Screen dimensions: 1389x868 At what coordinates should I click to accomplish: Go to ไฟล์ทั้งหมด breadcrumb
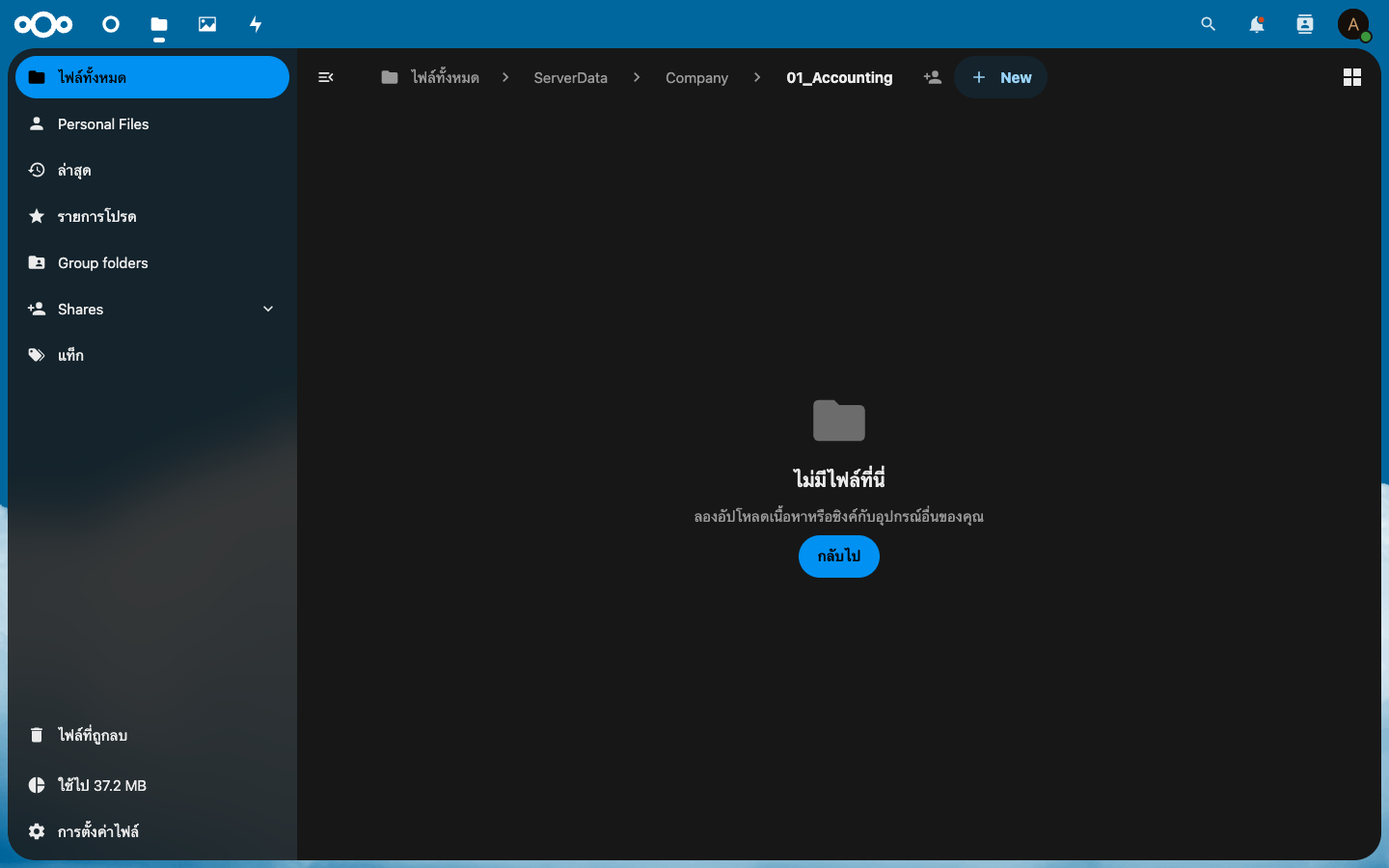[430, 77]
